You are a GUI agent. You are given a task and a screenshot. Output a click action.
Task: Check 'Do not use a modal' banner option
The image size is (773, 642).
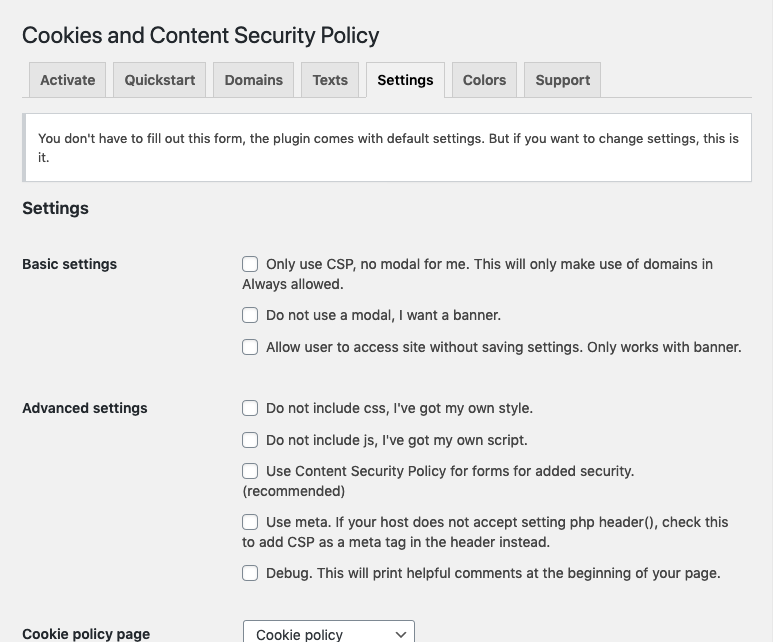250,315
